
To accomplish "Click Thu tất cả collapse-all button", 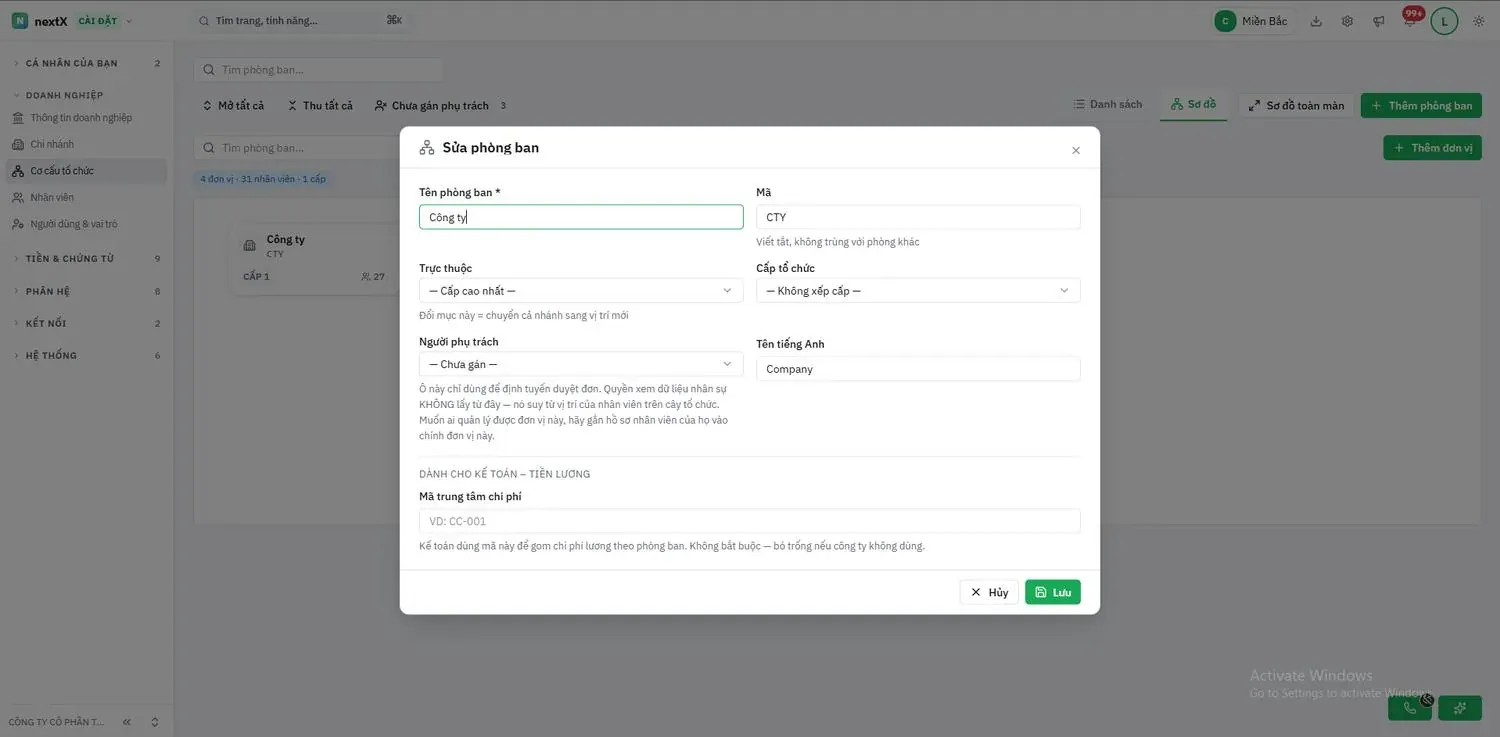I will (320, 105).
